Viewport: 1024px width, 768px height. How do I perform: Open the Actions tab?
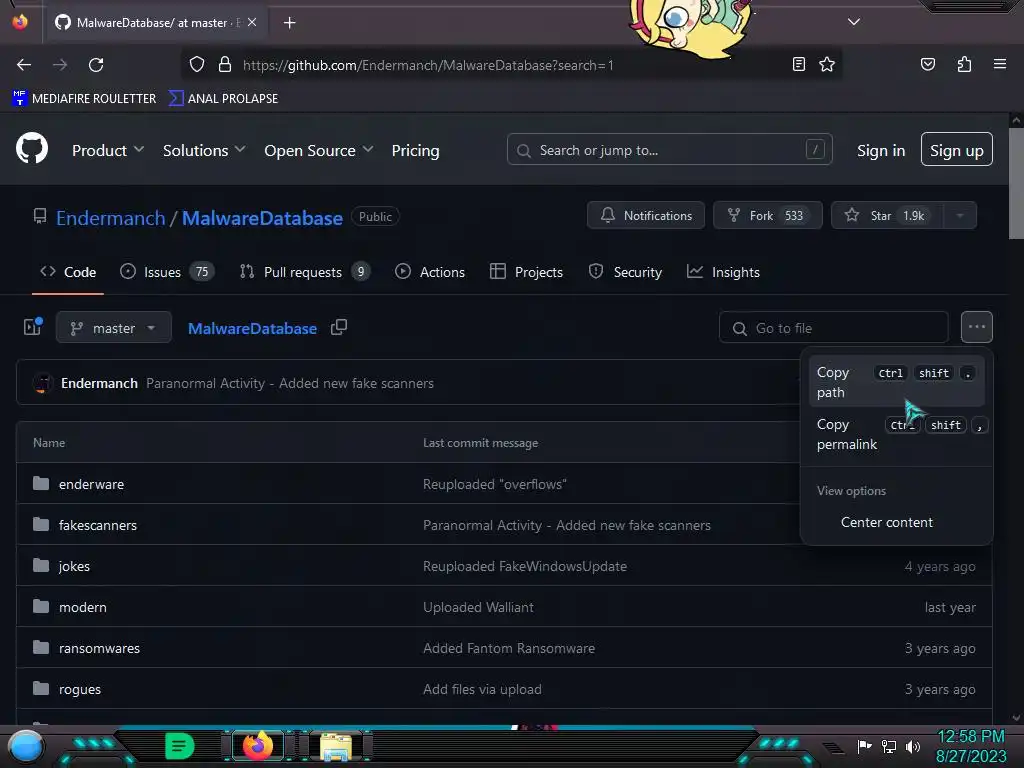[430, 272]
